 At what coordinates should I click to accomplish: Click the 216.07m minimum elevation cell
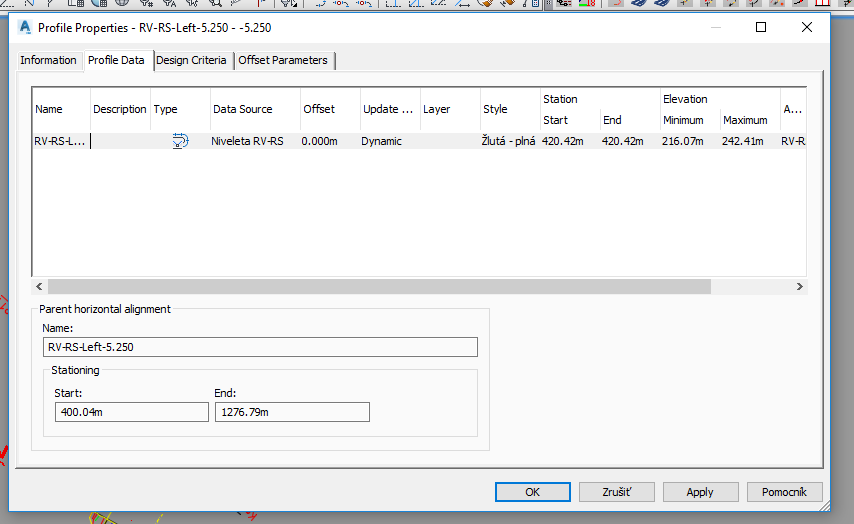pyautogui.click(x=690, y=141)
